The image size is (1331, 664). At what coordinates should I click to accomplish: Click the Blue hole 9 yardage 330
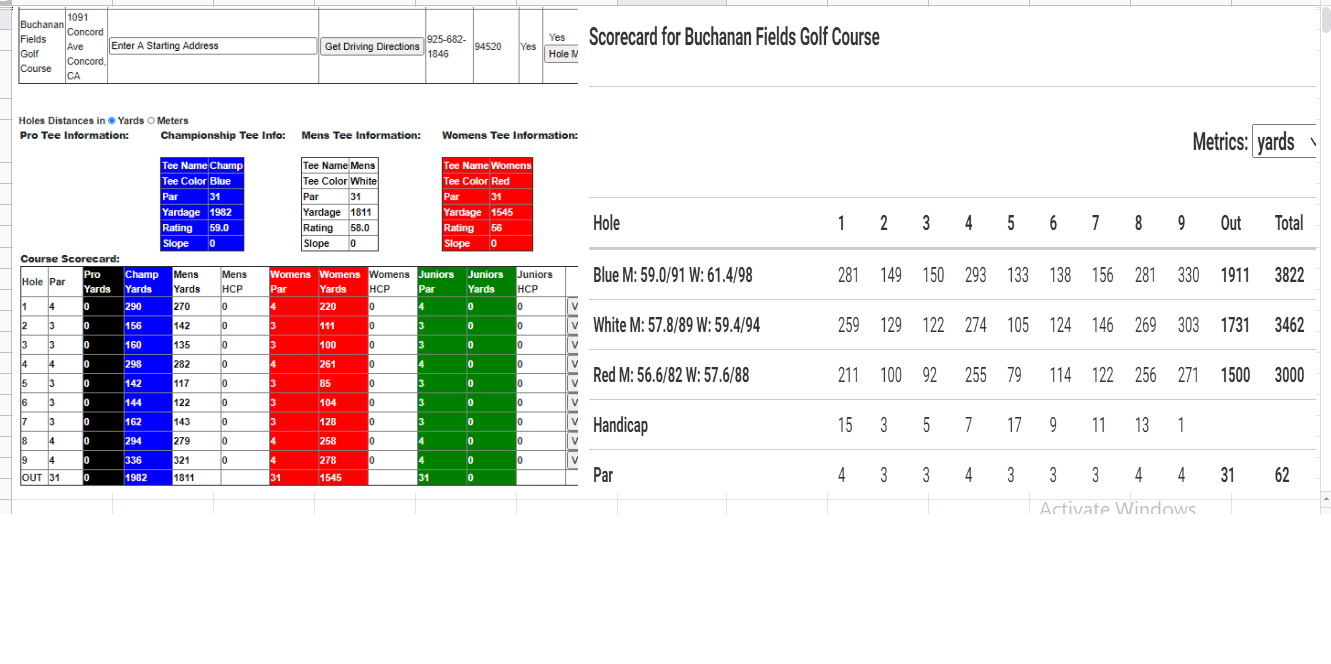point(1188,275)
